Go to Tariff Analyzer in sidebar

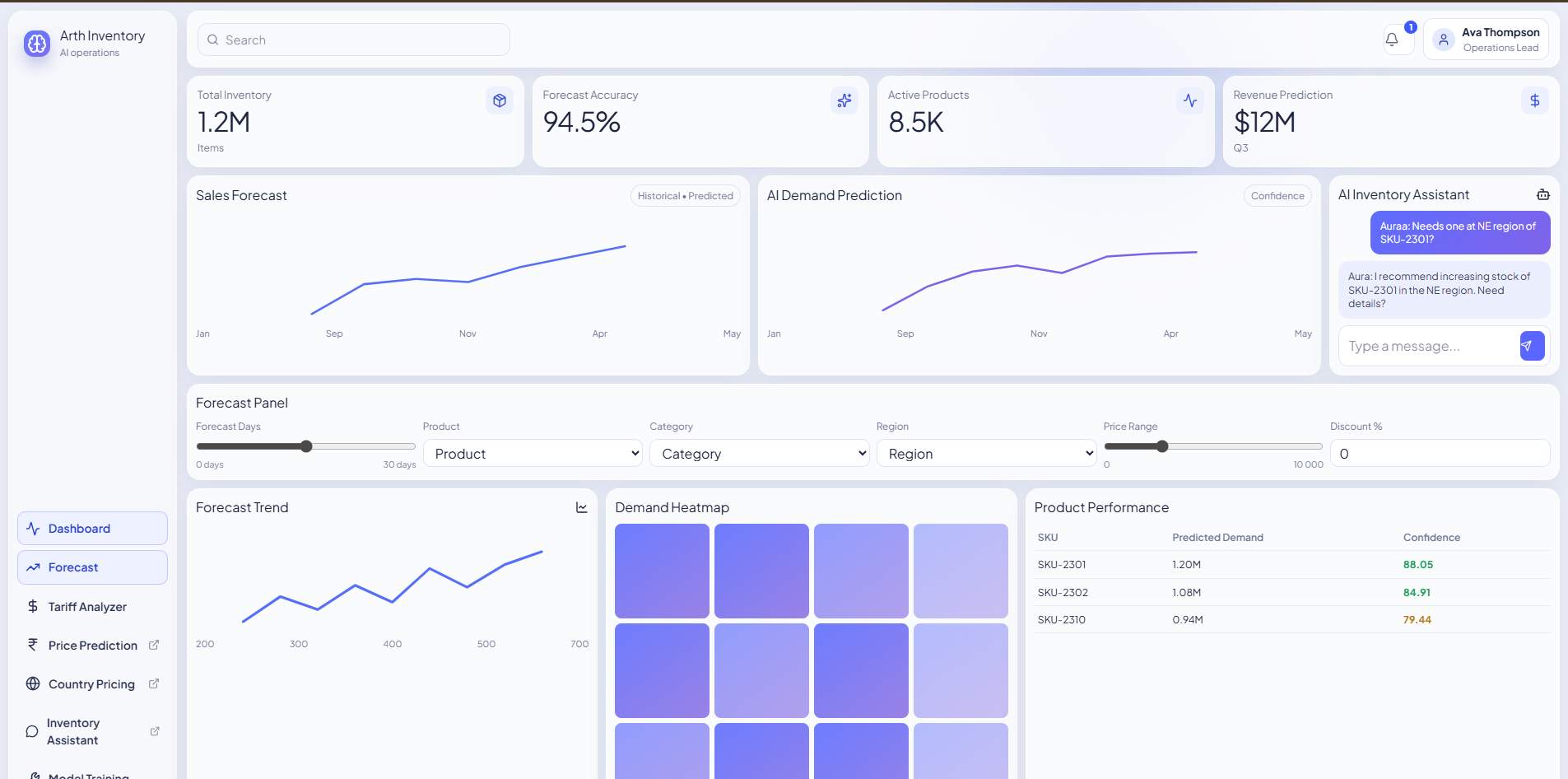coord(87,607)
